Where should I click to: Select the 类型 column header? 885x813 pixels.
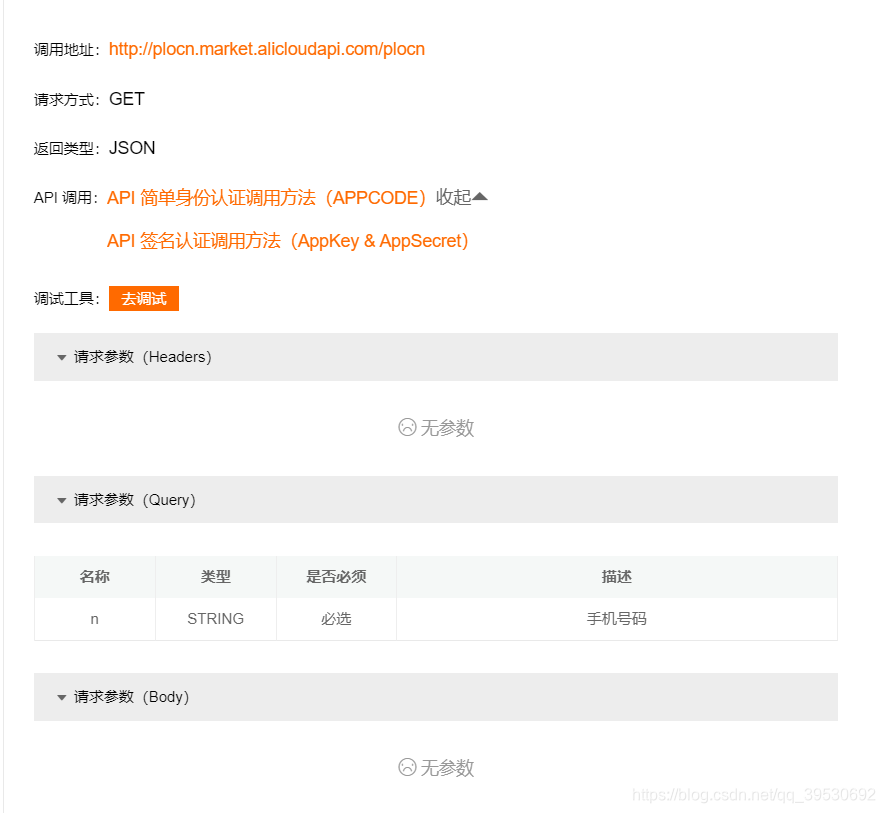tap(216, 576)
